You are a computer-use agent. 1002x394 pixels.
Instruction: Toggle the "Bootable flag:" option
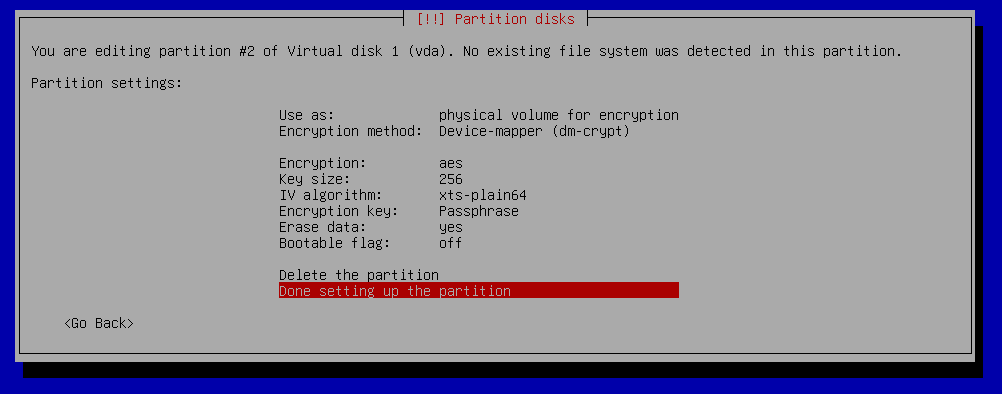[334, 243]
